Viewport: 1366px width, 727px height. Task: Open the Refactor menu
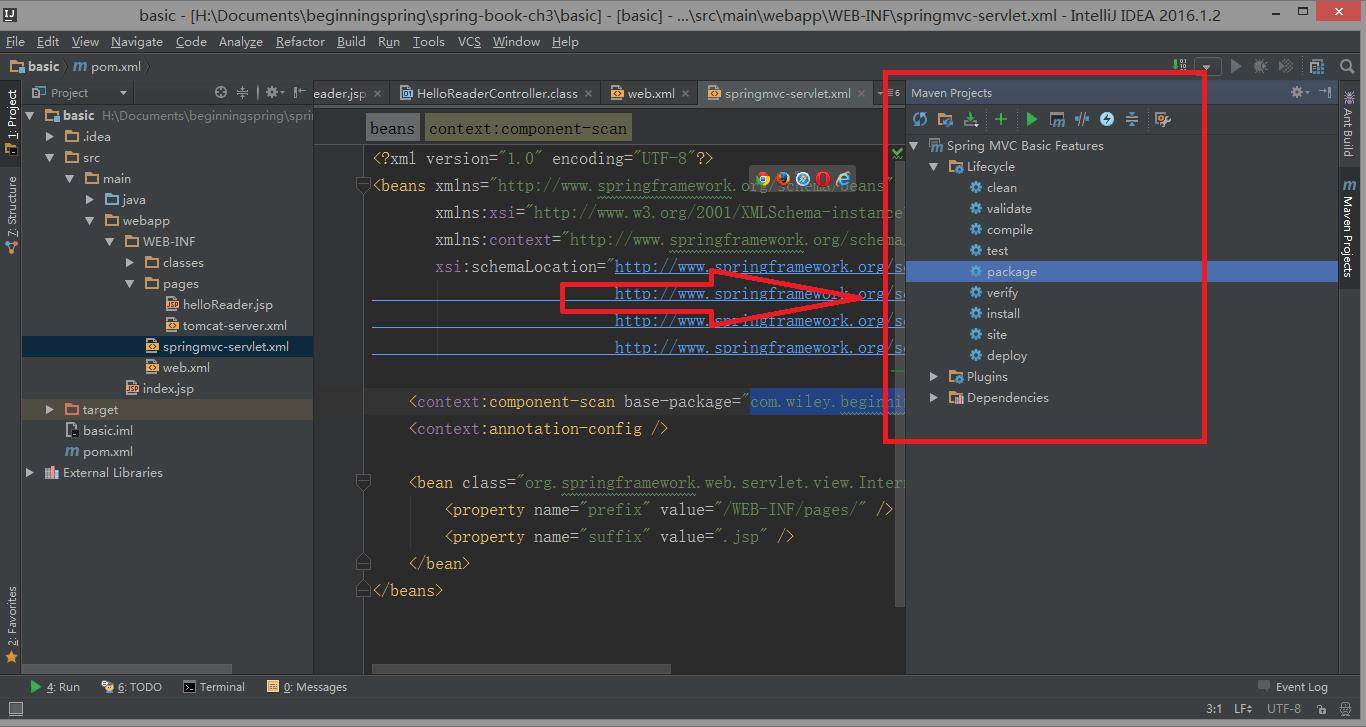(x=300, y=41)
